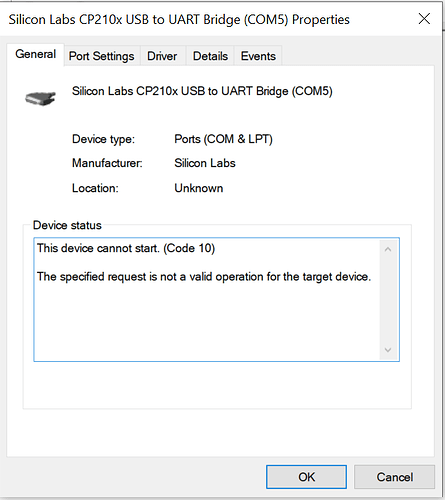
Task: Click the Silicon Labs manufacturer value
Action: point(205,163)
